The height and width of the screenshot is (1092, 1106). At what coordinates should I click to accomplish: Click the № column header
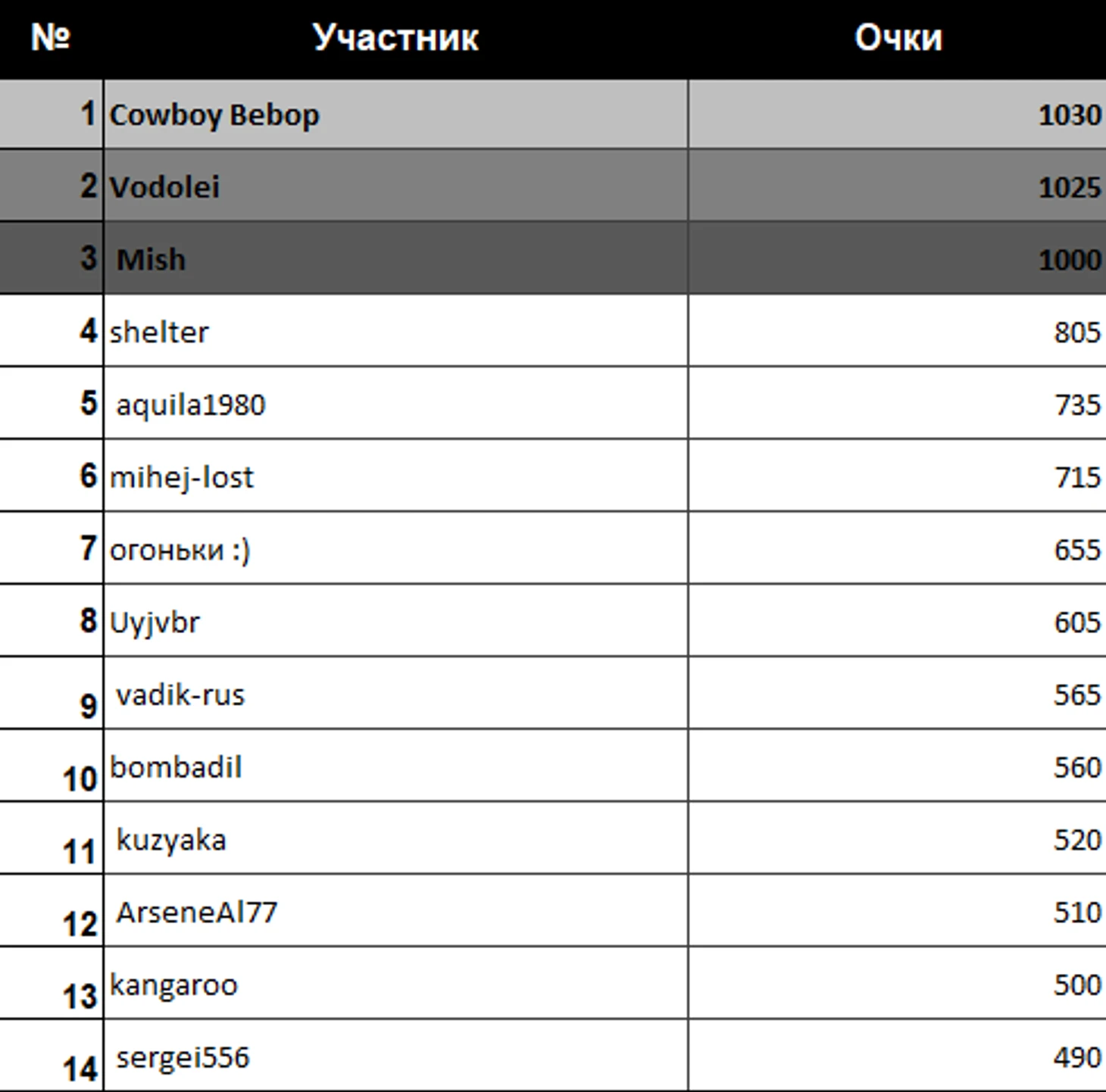coord(51,38)
